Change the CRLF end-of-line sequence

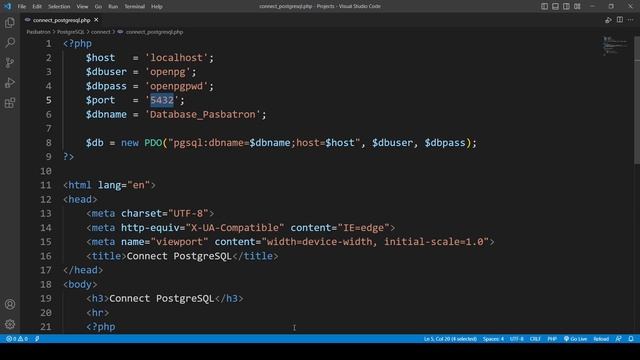[535, 339]
